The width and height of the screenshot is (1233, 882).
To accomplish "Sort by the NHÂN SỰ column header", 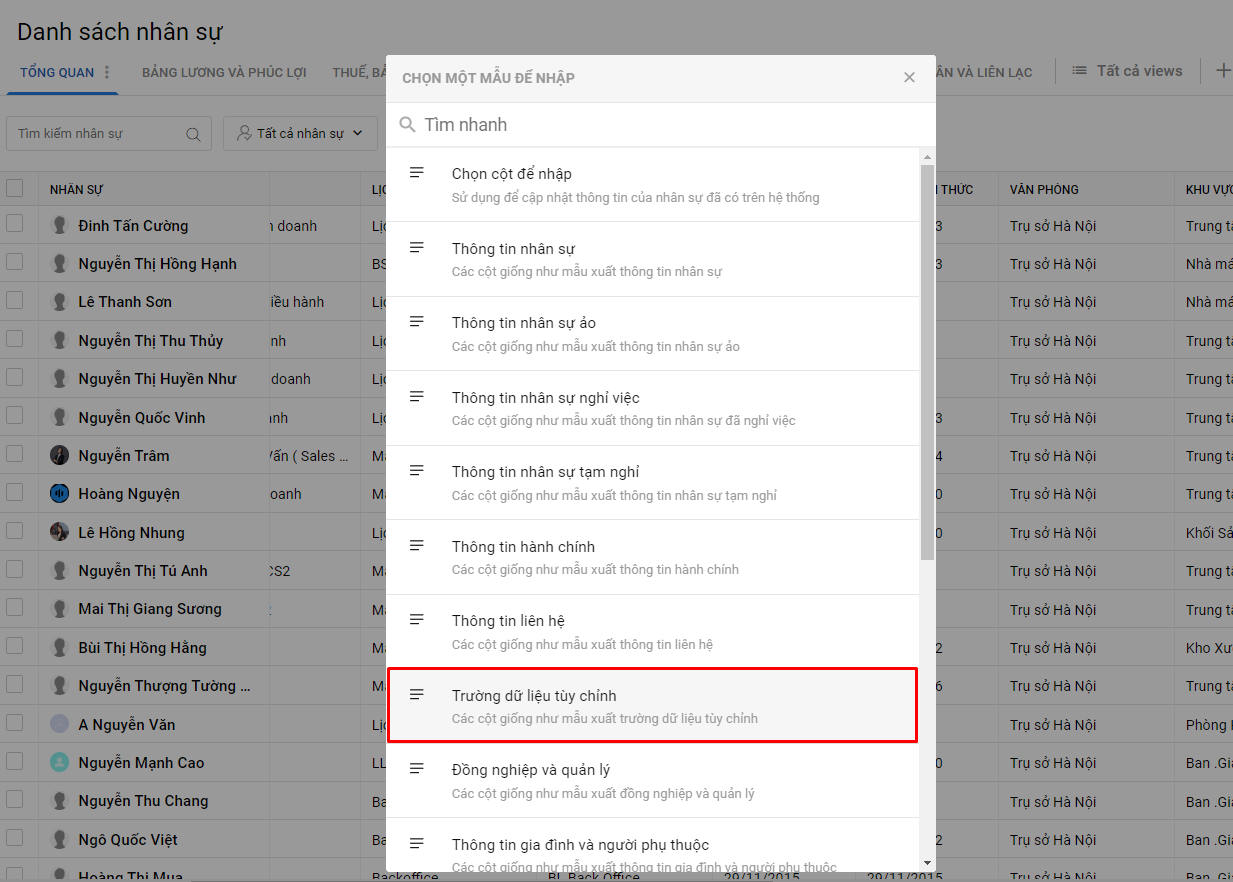I will (76, 189).
